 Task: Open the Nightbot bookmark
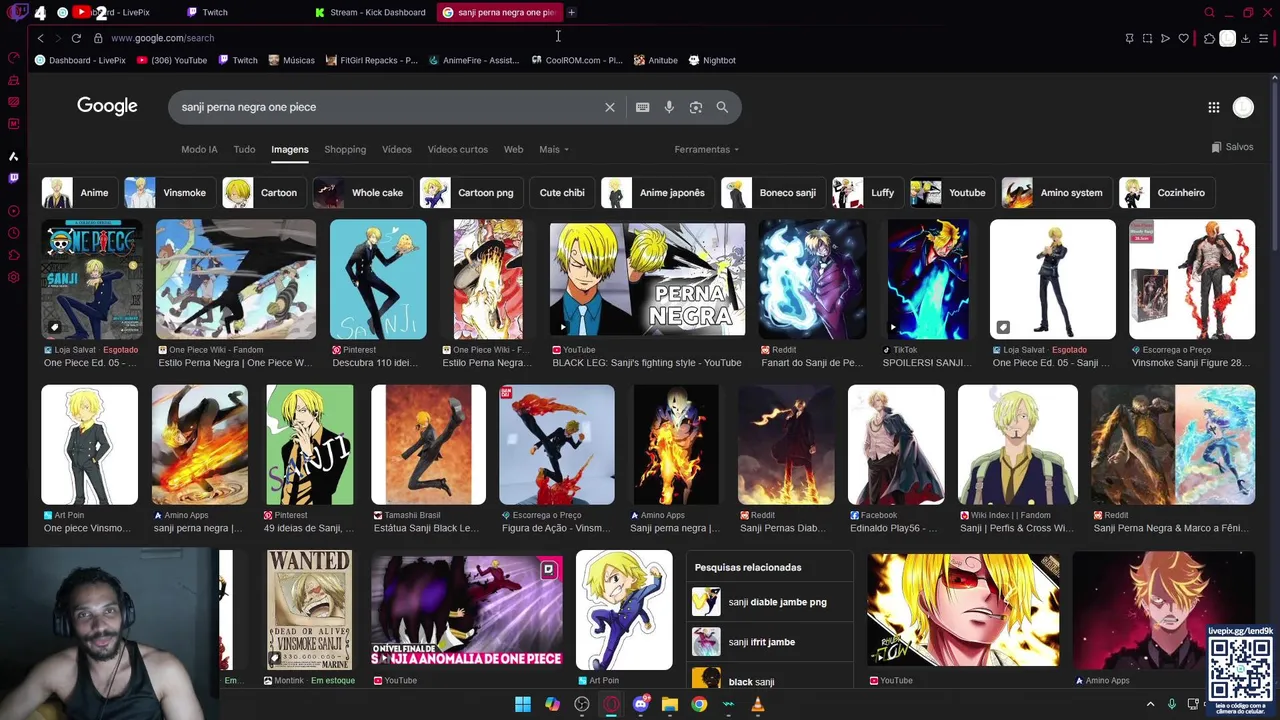(x=712, y=60)
